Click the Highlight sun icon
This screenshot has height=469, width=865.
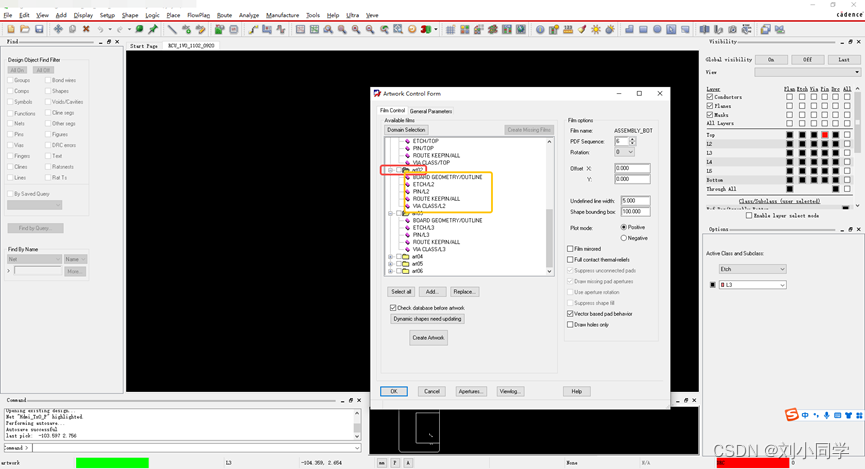pos(596,29)
